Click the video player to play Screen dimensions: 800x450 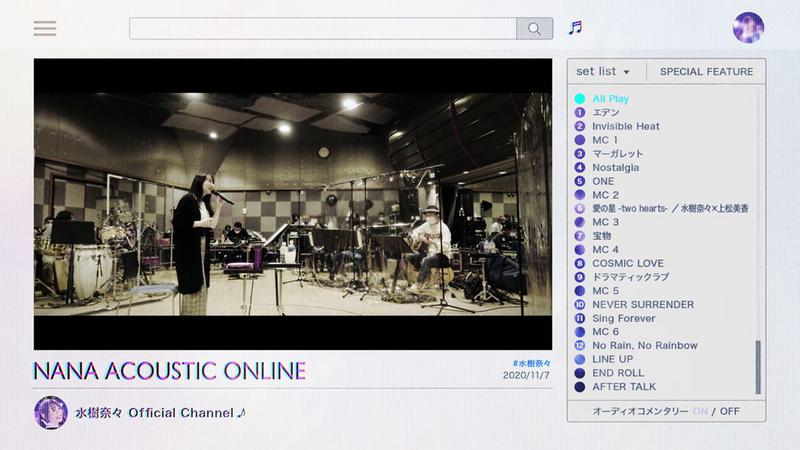(292, 204)
